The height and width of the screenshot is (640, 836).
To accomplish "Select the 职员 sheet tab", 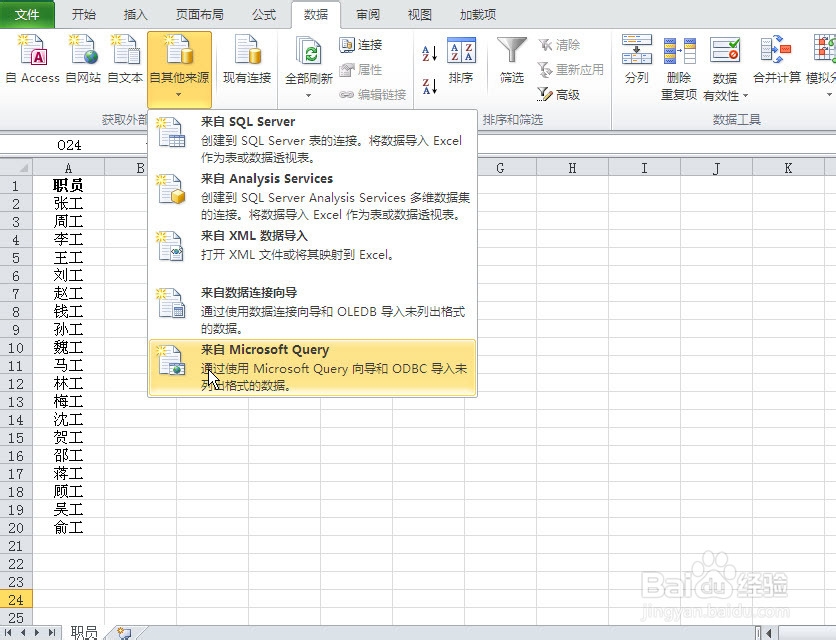I will 84,630.
